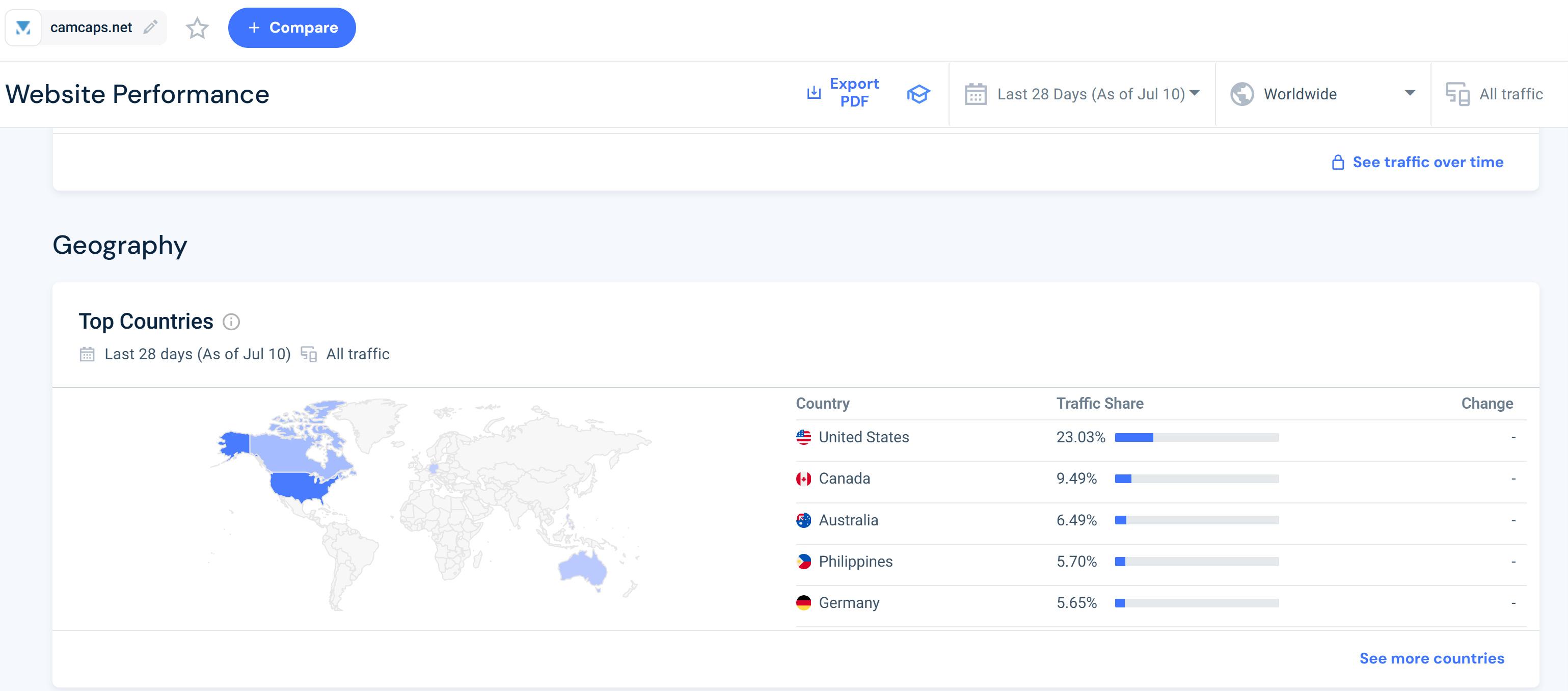This screenshot has height=691, width=1568.
Task: Open the See more countries link
Action: [1431, 658]
